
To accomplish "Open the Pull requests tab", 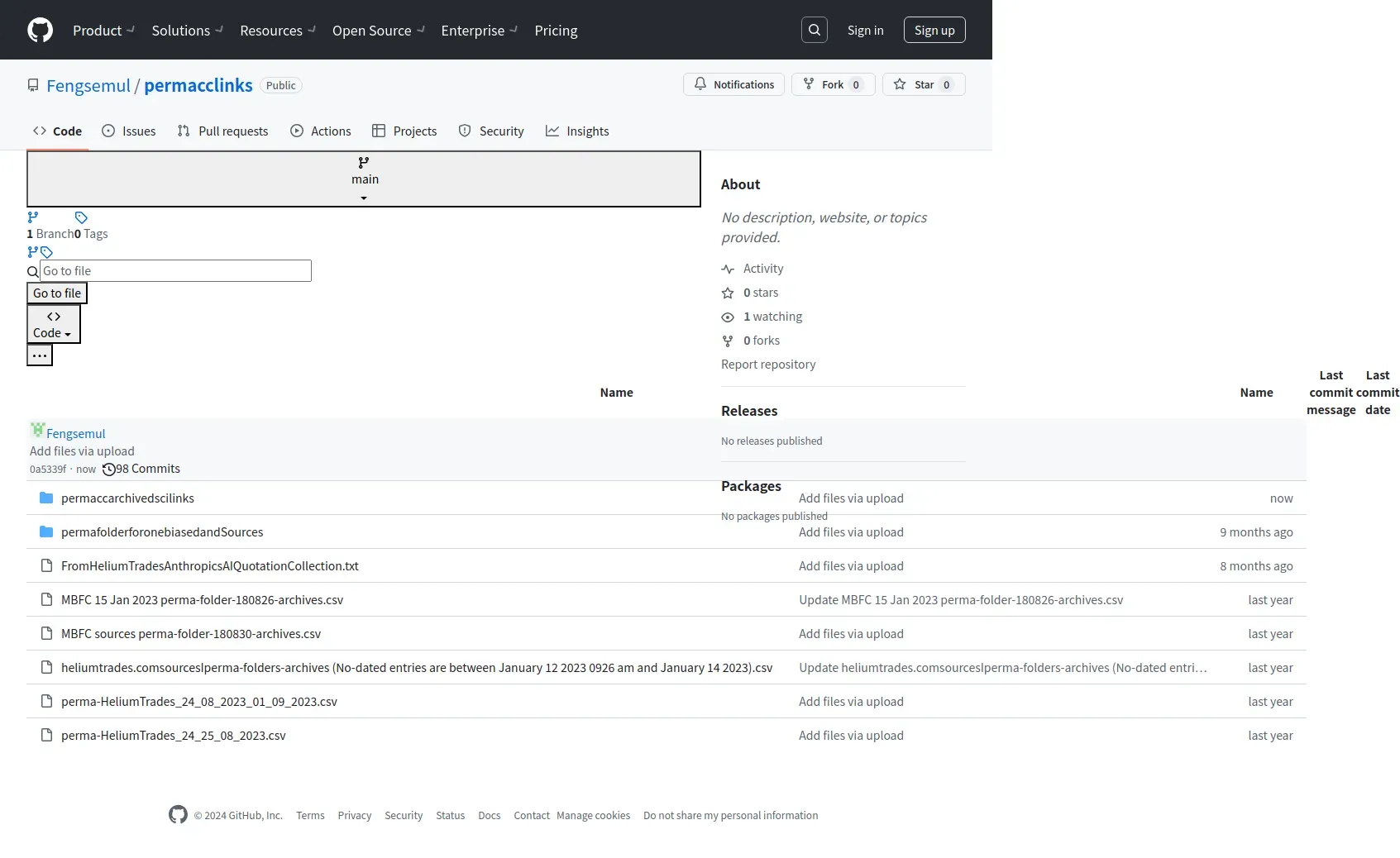I will pyautogui.click(x=223, y=131).
